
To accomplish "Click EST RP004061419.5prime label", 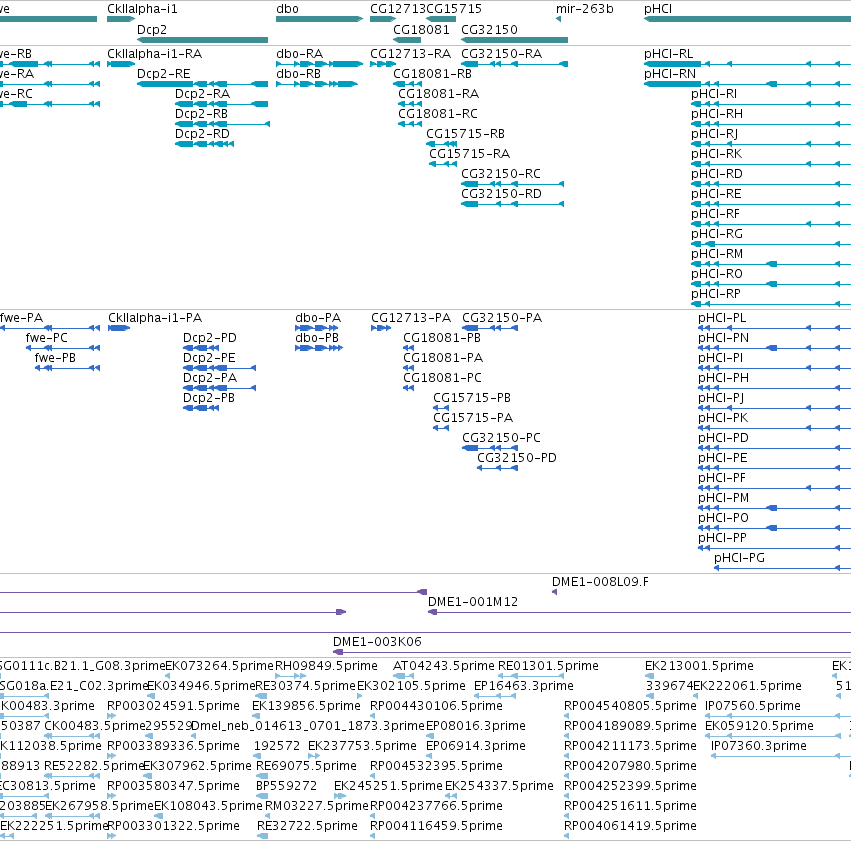I will tap(630, 826).
